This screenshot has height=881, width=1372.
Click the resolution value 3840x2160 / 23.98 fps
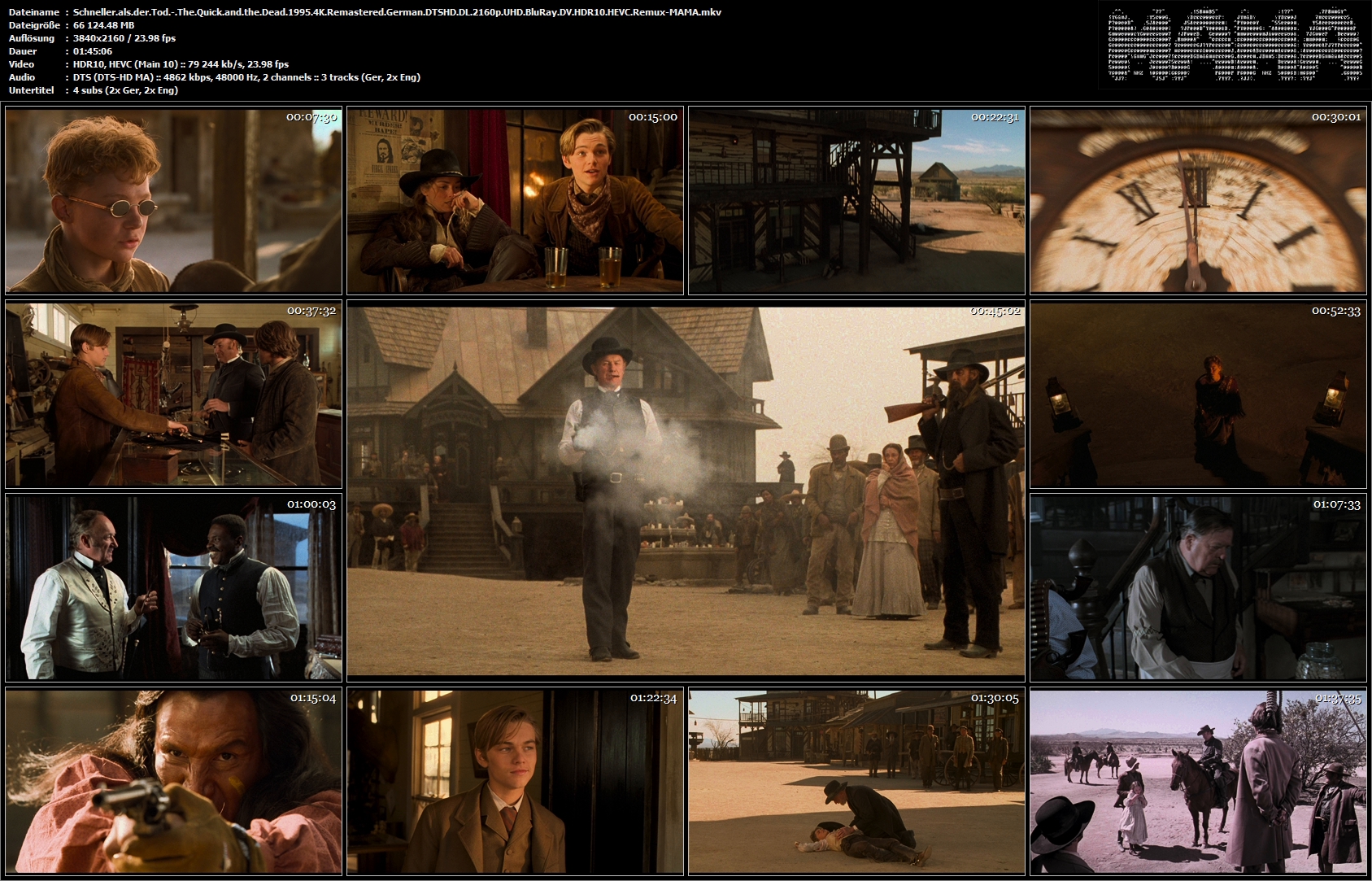[x=124, y=38]
